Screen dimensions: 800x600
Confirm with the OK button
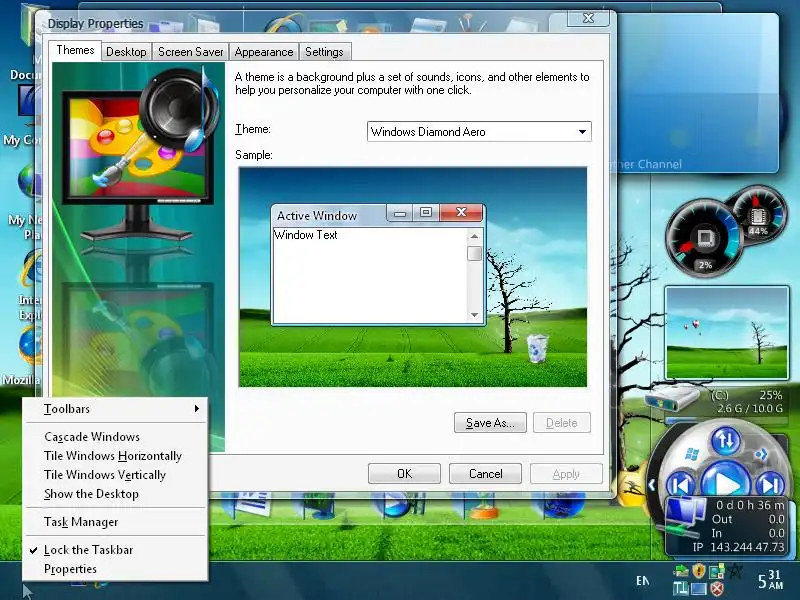(x=404, y=474)
